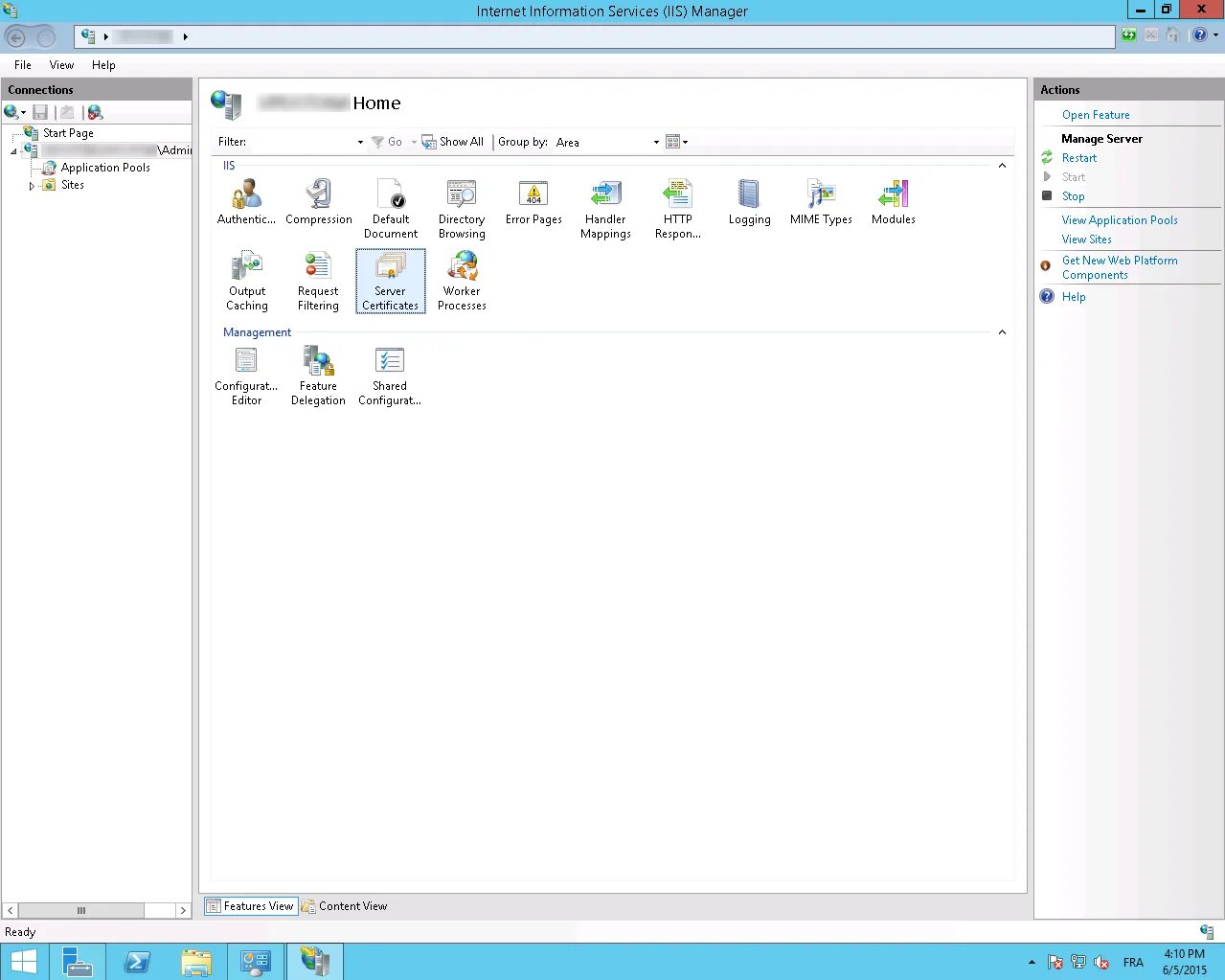Screen dimensions: 1225x980
Task: Click Stop server action
Action: coord(1073,196)
